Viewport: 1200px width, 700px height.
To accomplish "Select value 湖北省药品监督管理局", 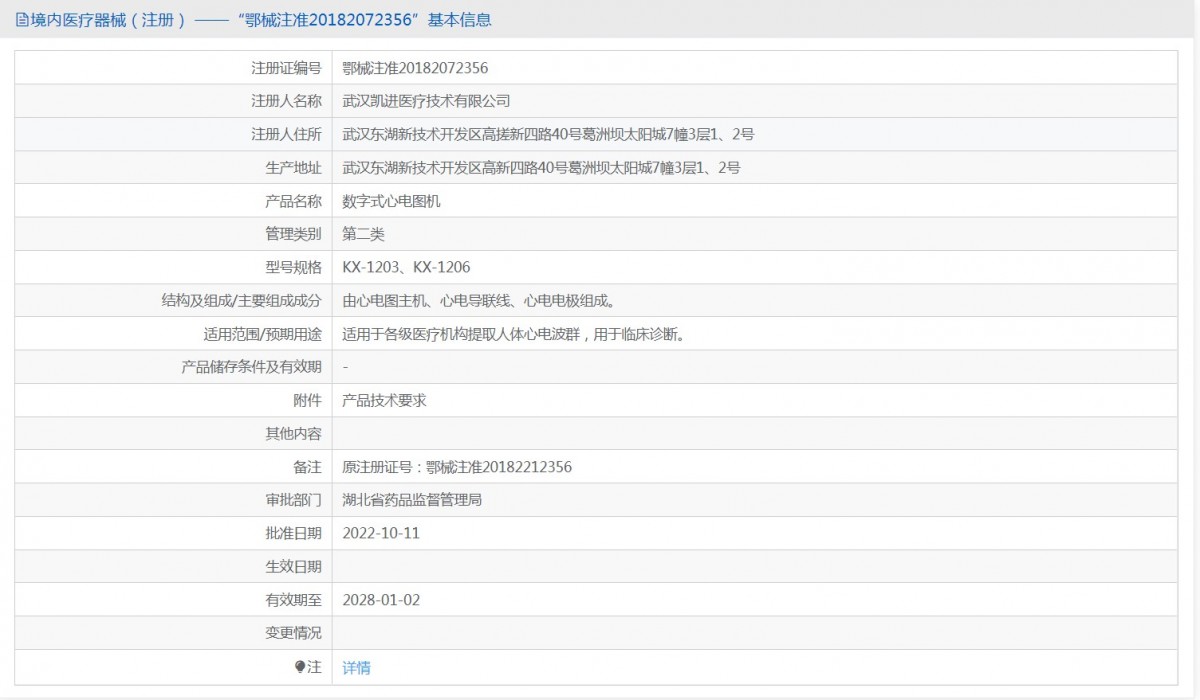I will click(412, 500).
